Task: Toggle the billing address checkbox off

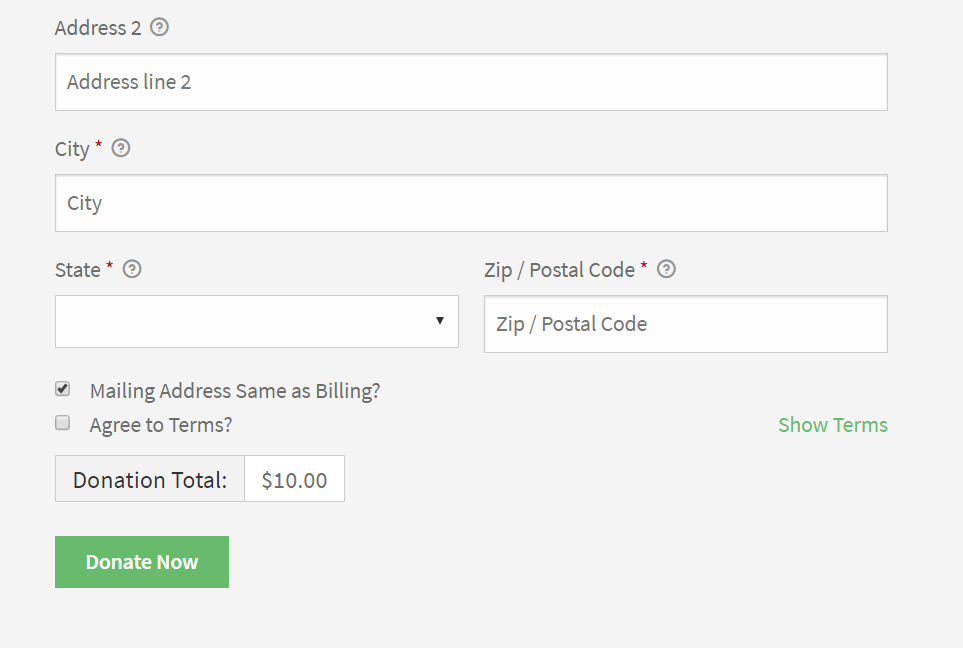Action: tap(62, 389)
